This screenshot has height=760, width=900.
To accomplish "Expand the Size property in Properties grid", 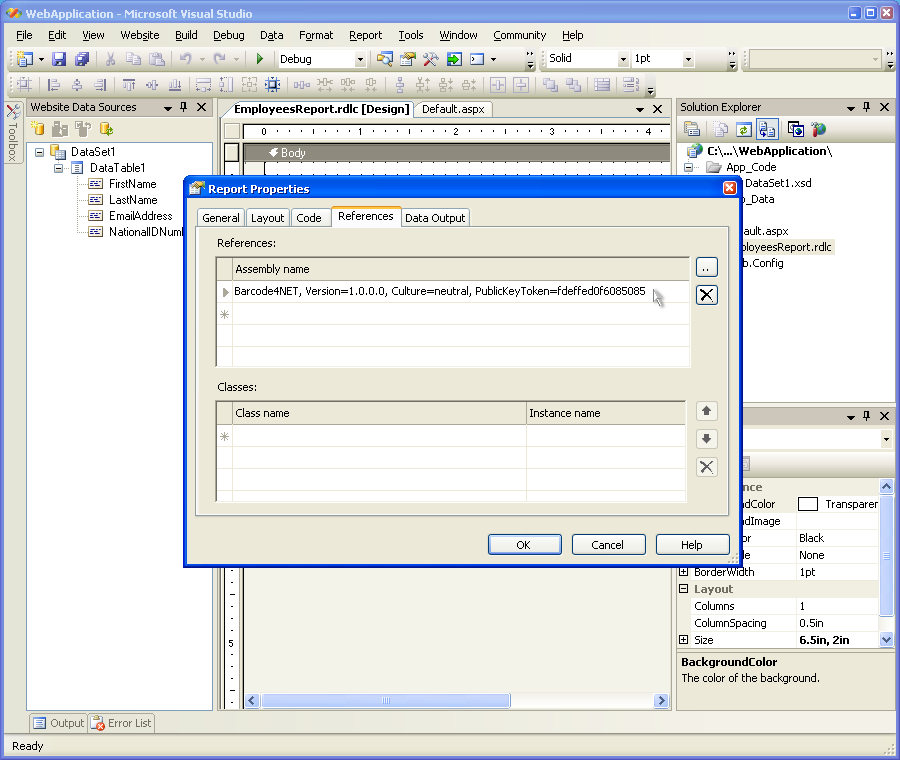I will [x=684, y=640].
